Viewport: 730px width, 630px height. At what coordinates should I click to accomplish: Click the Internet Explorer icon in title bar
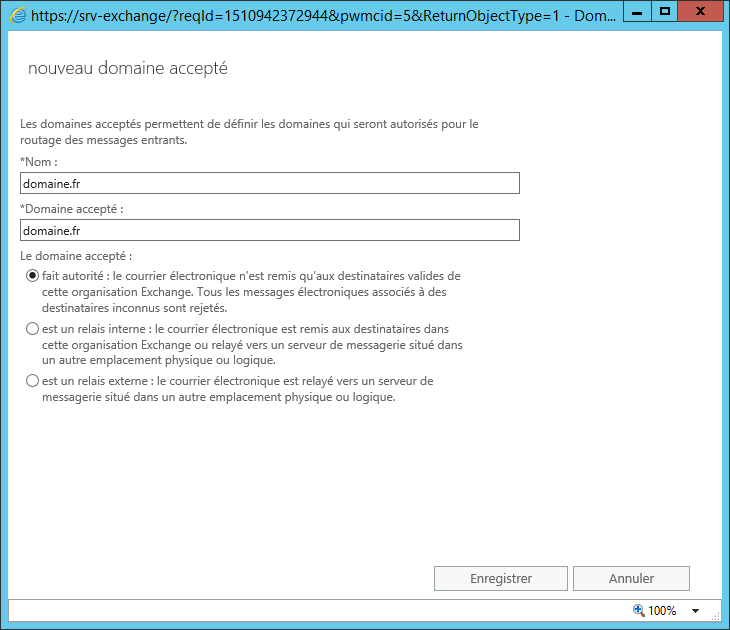point(18,16)
